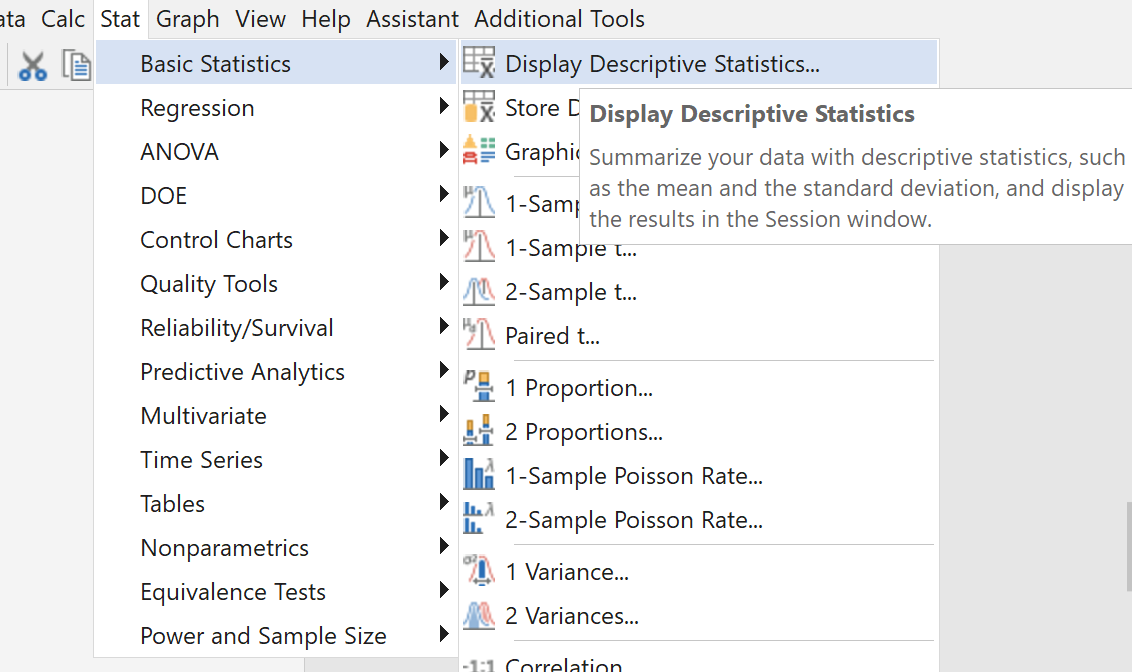Choose 2 Variances... command
Image resolution: width=1132 pixels, height=672 pixels.
click(x=699, y=616)
